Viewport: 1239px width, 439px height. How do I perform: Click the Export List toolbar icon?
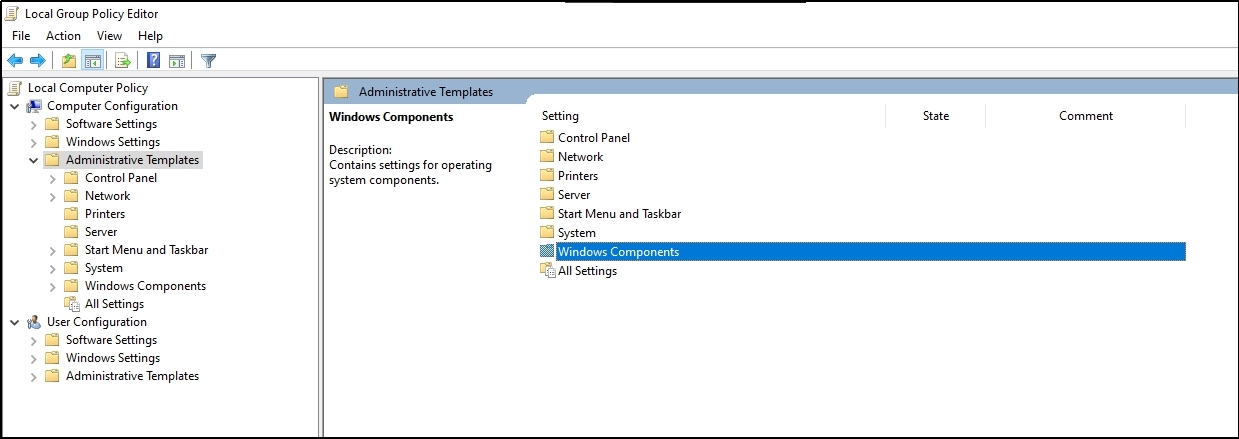(x=123, y=61)
